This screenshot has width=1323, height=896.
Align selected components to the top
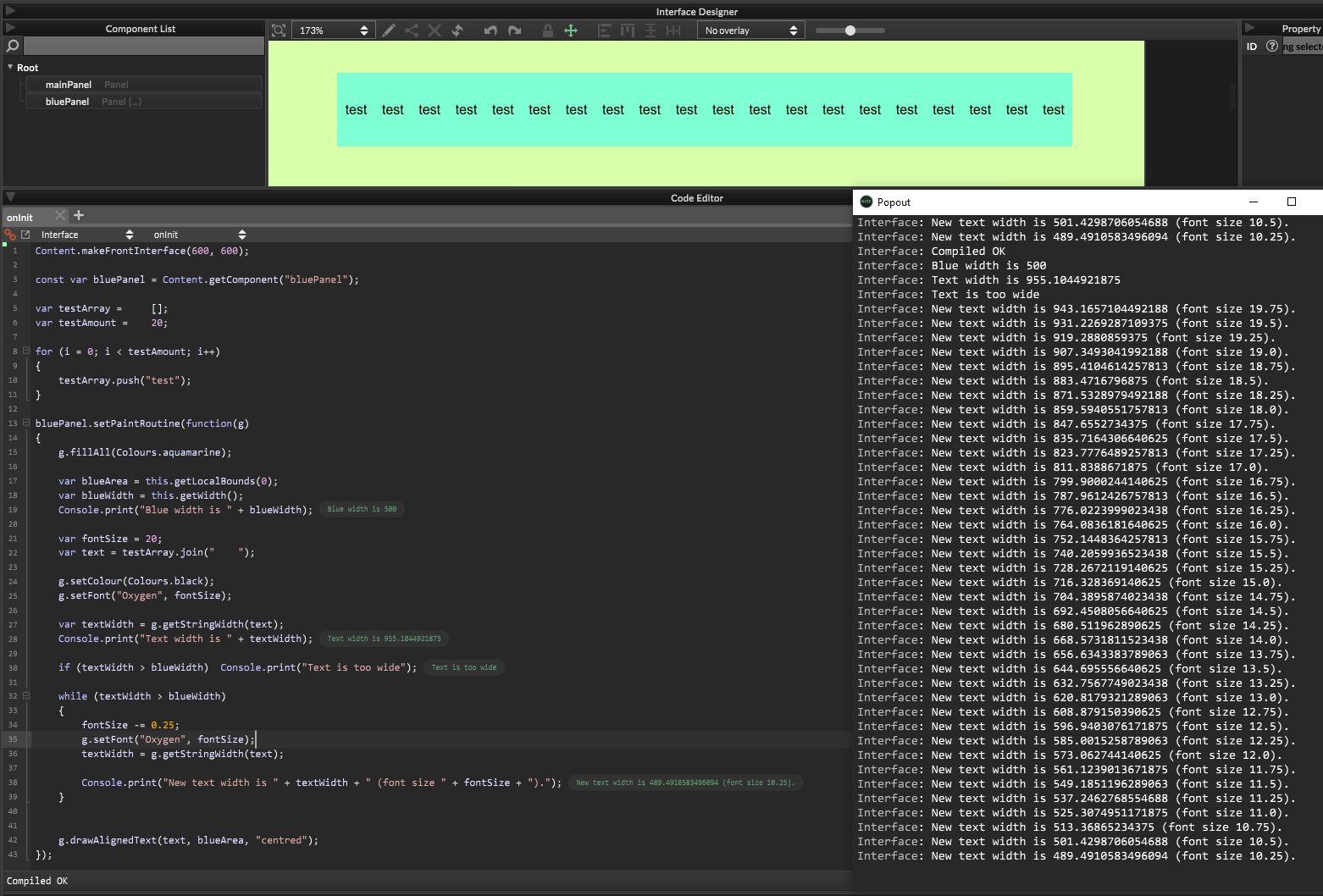(628, 30)
